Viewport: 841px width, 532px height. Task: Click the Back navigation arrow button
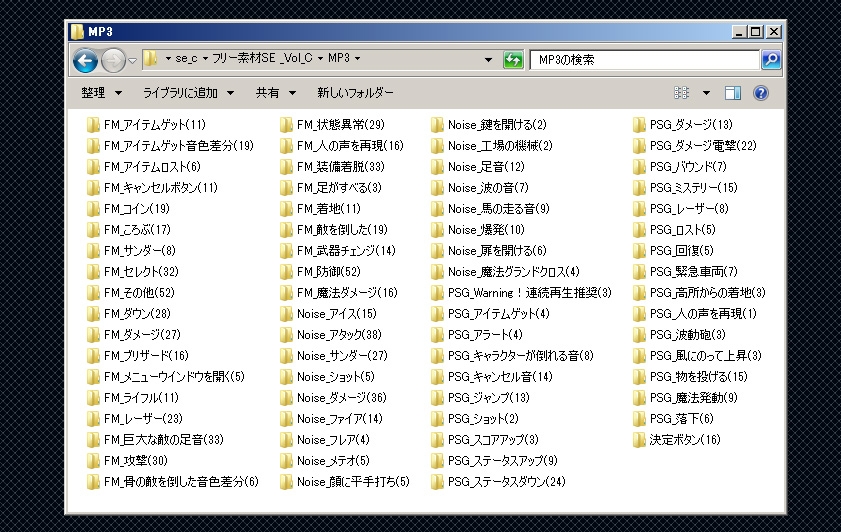tap(86, 60)
